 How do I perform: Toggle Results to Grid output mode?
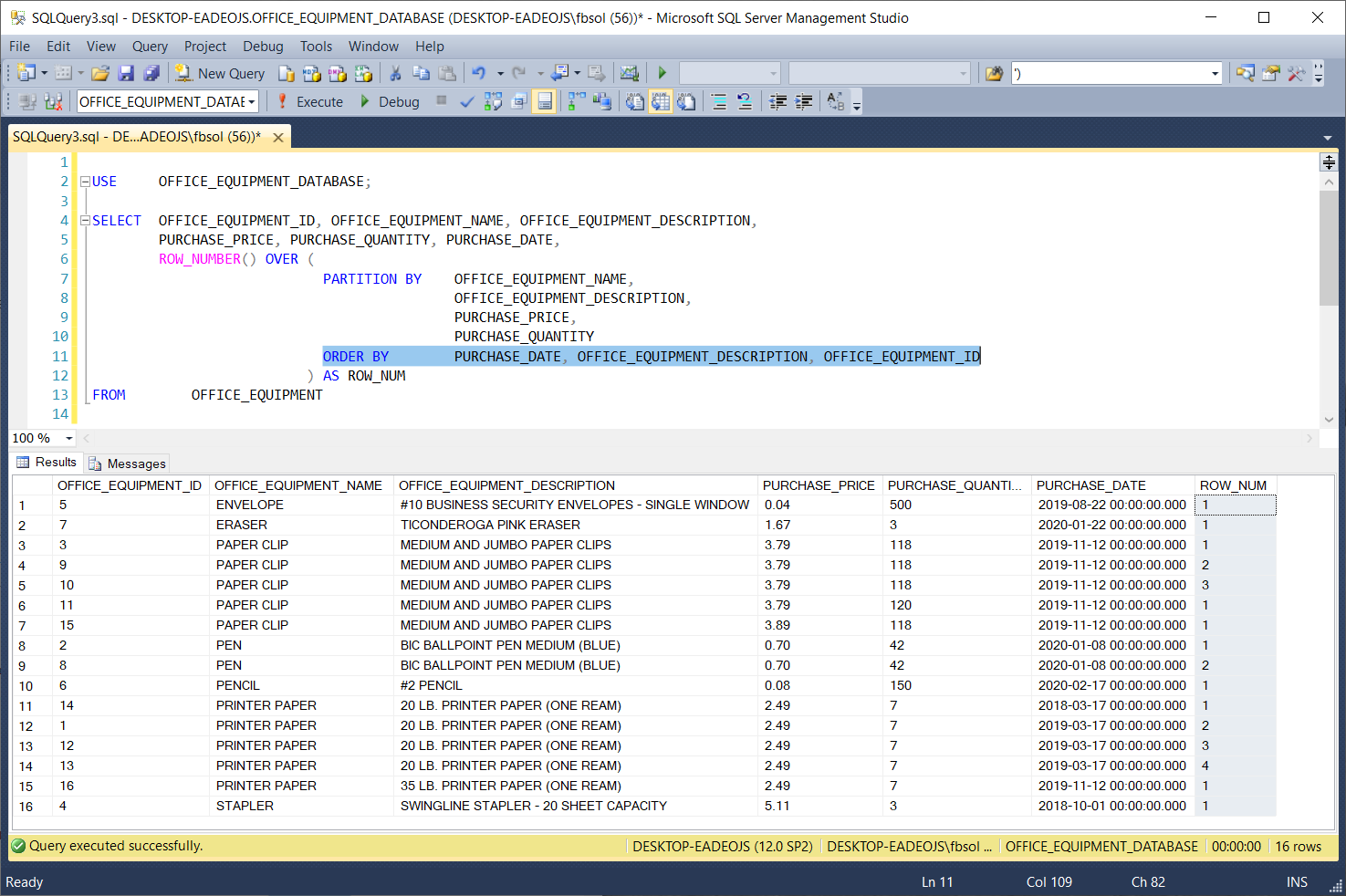pyautogui.click(x=661, y=102)
